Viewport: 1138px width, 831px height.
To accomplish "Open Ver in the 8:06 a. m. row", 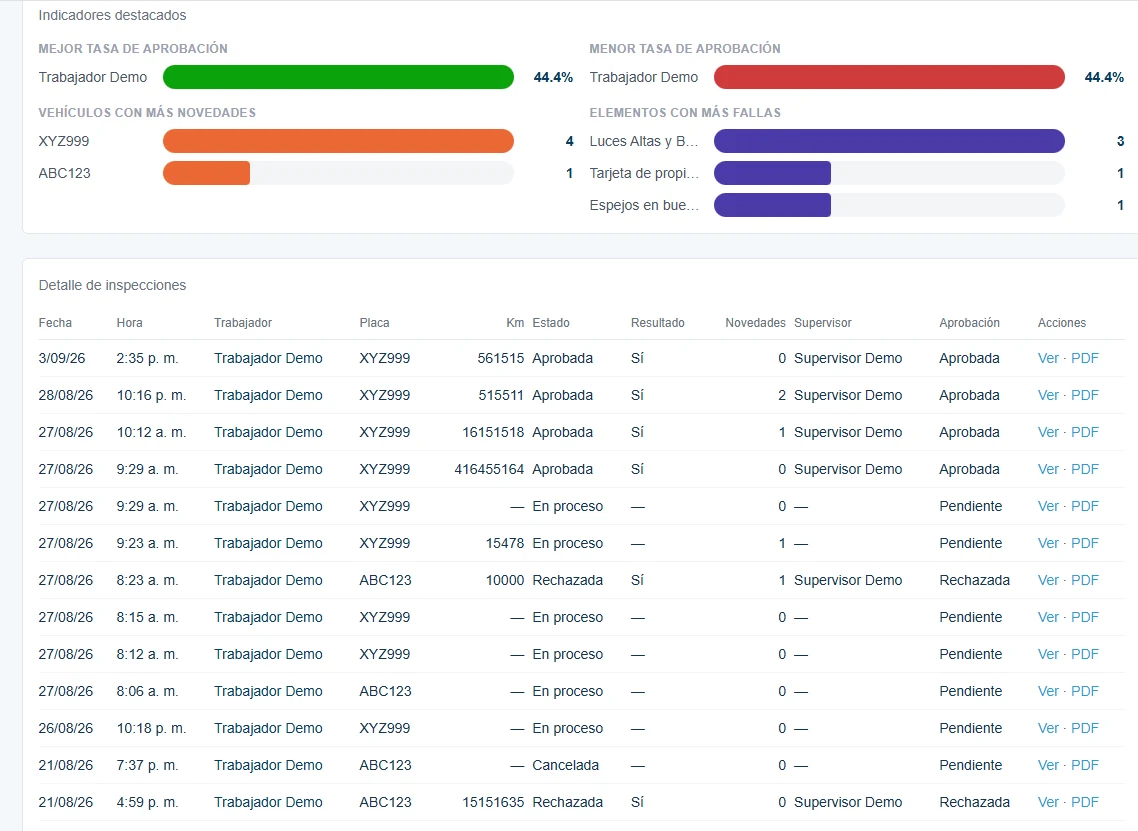I will pos(1048,692).
